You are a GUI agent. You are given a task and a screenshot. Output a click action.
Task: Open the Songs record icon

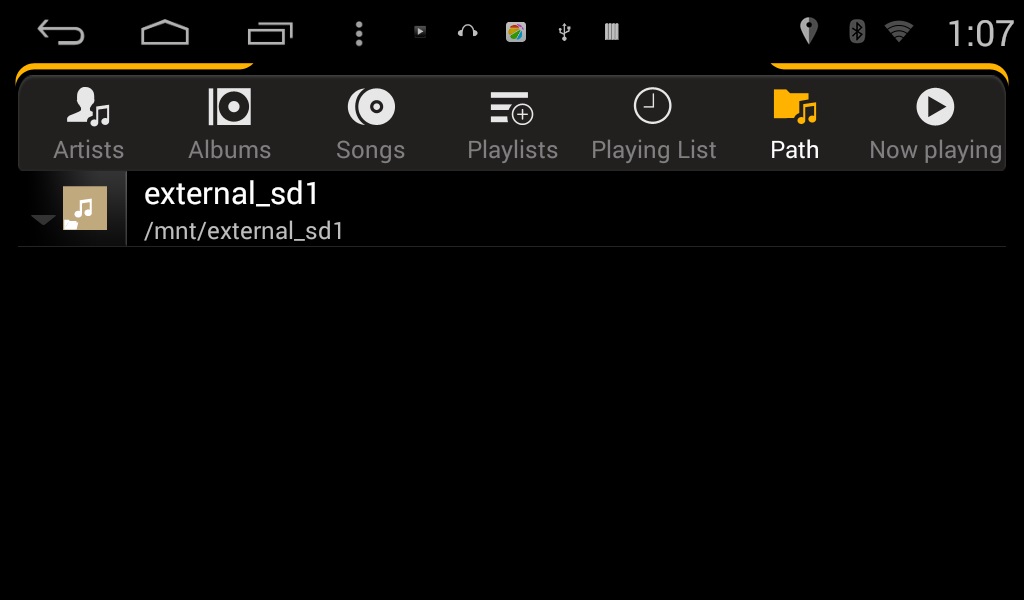371,106
